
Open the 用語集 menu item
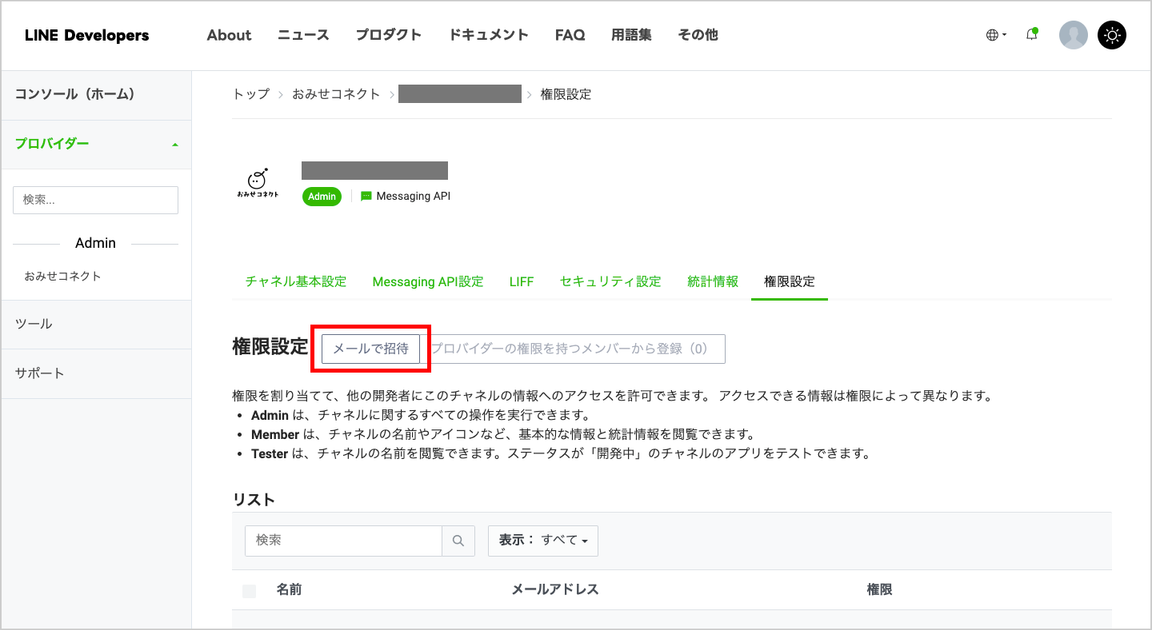tap(631, 35)
